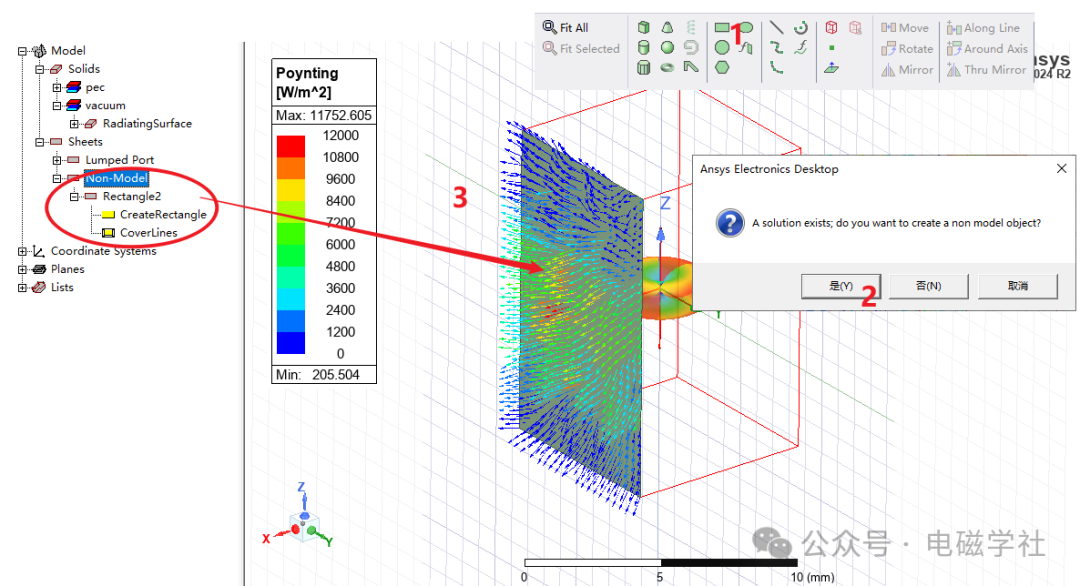This screenshot has width=1080, height=586.
Task: Select the CoverLines operation
Action: pyautogui.click(x=149, y=233)
